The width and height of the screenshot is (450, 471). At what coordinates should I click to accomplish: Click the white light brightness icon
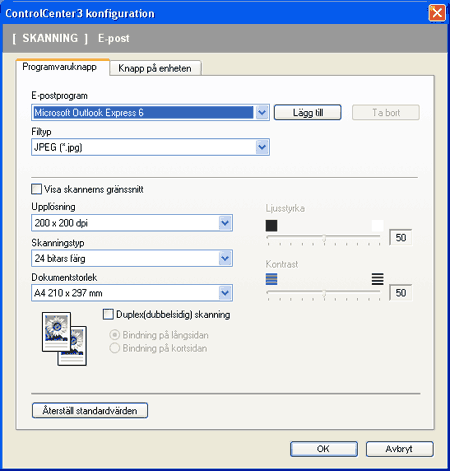(x=377, y=226)
